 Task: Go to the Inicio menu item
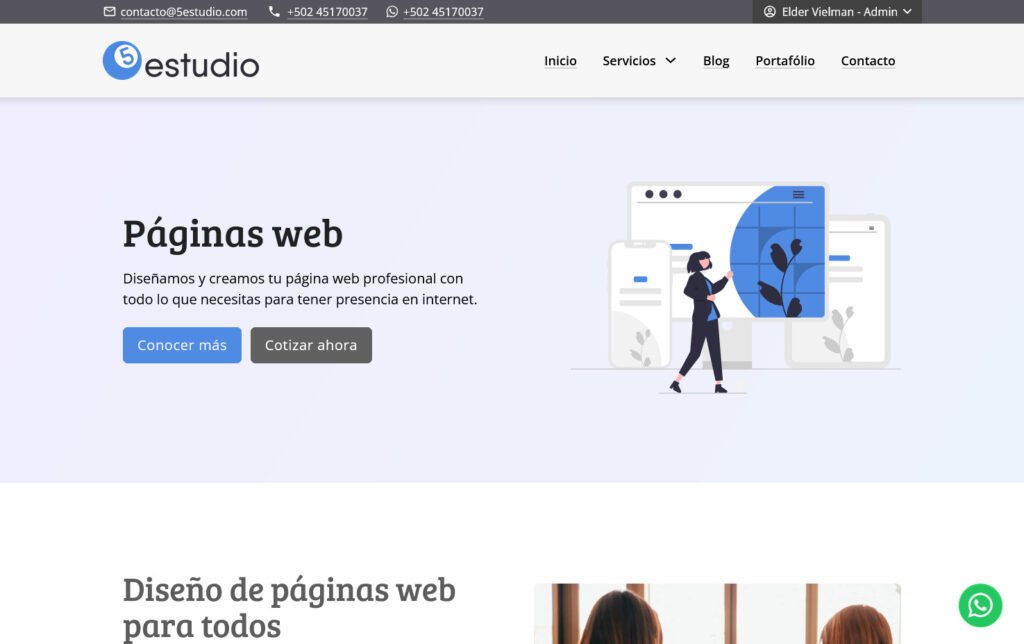pyautogui.click(x=560, y=61)
